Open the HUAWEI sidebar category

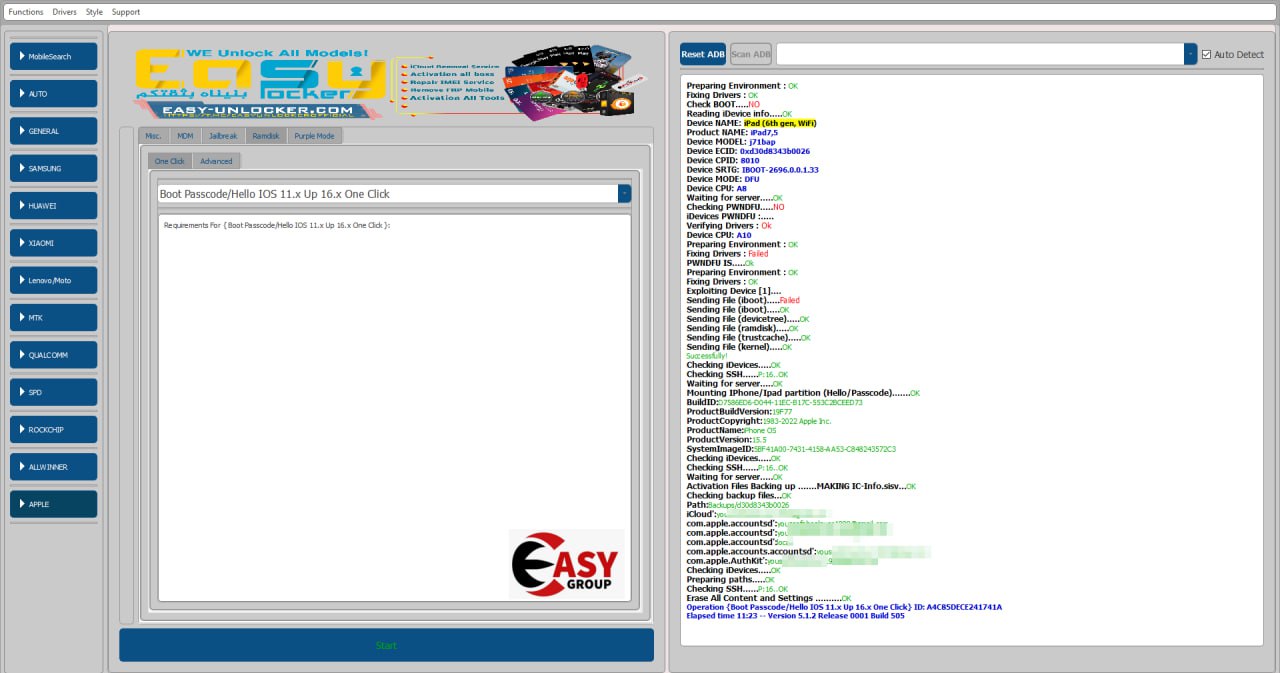click(54, 206)
